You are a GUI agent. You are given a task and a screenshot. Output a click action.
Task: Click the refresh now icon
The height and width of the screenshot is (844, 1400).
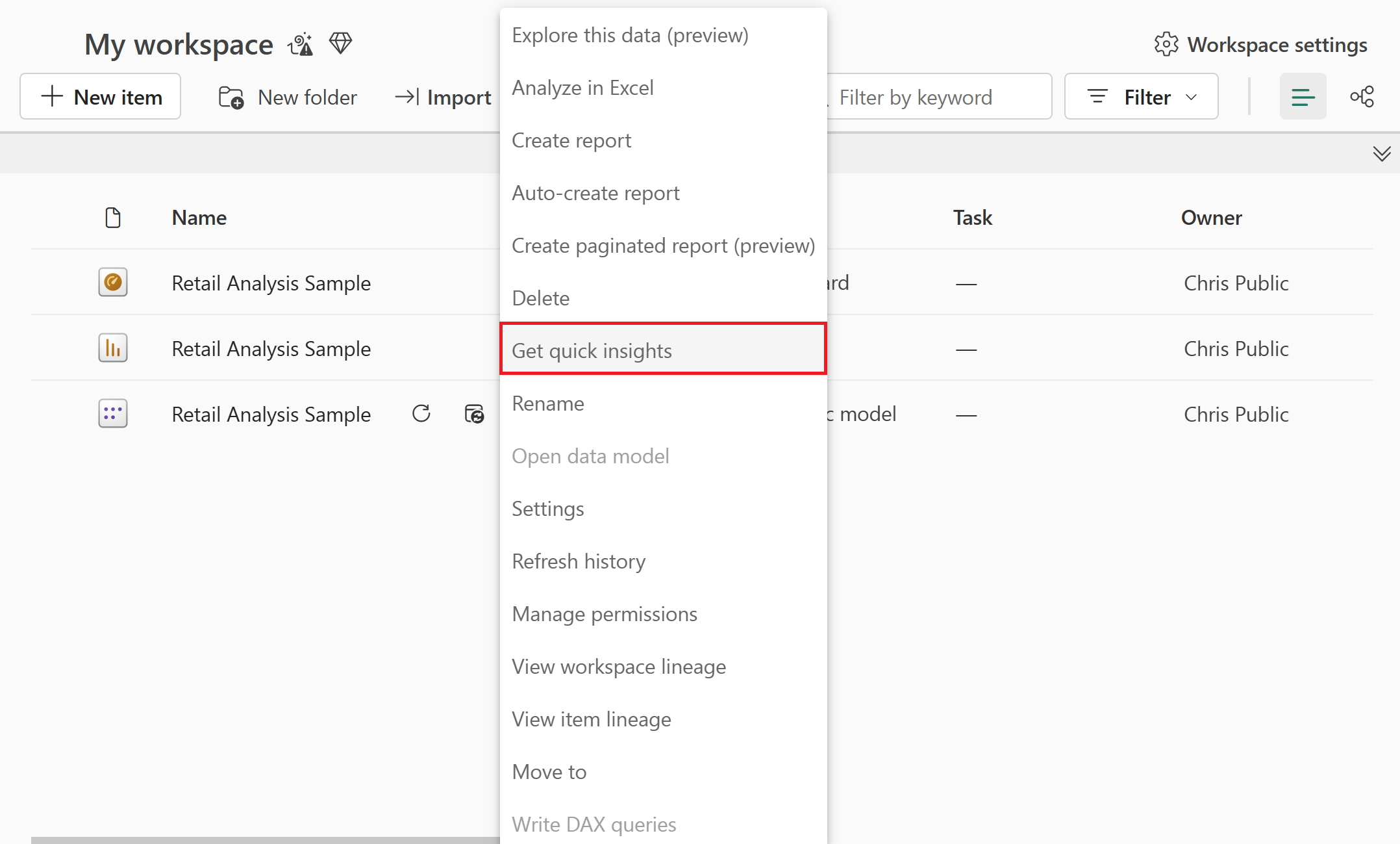click(x=421, y=414)
